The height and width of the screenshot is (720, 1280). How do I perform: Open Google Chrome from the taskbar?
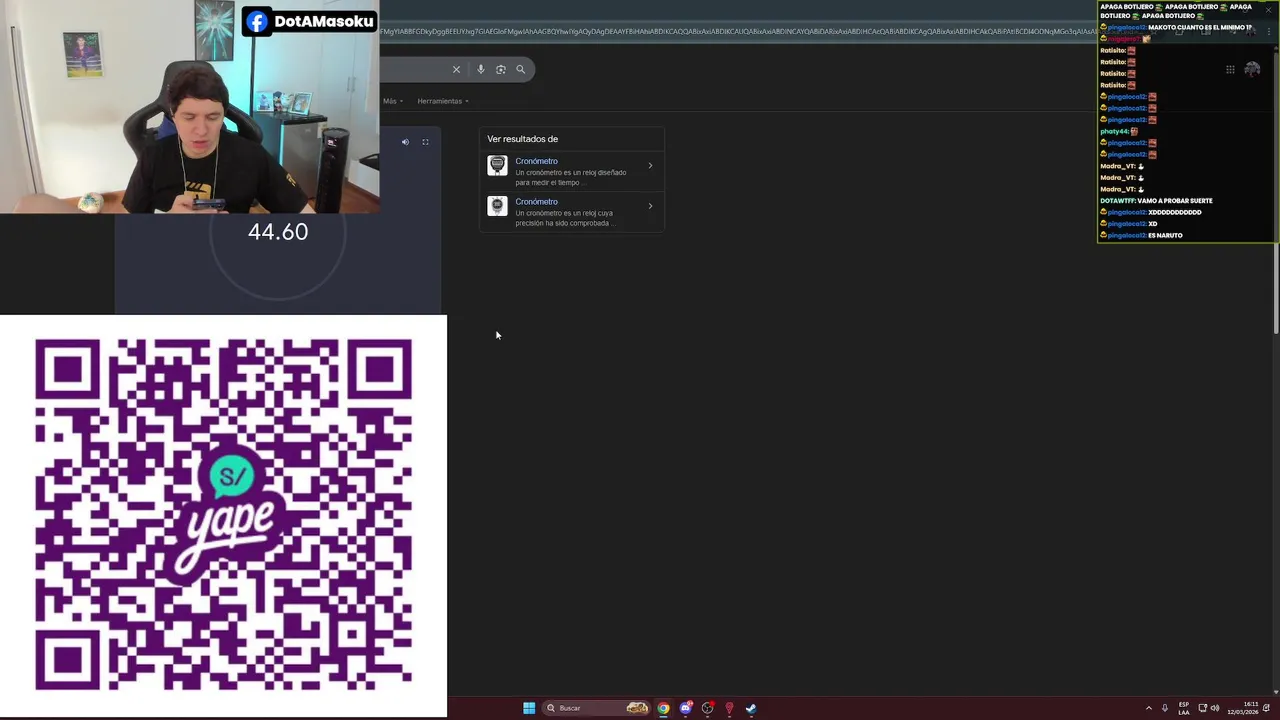(663, 708)
